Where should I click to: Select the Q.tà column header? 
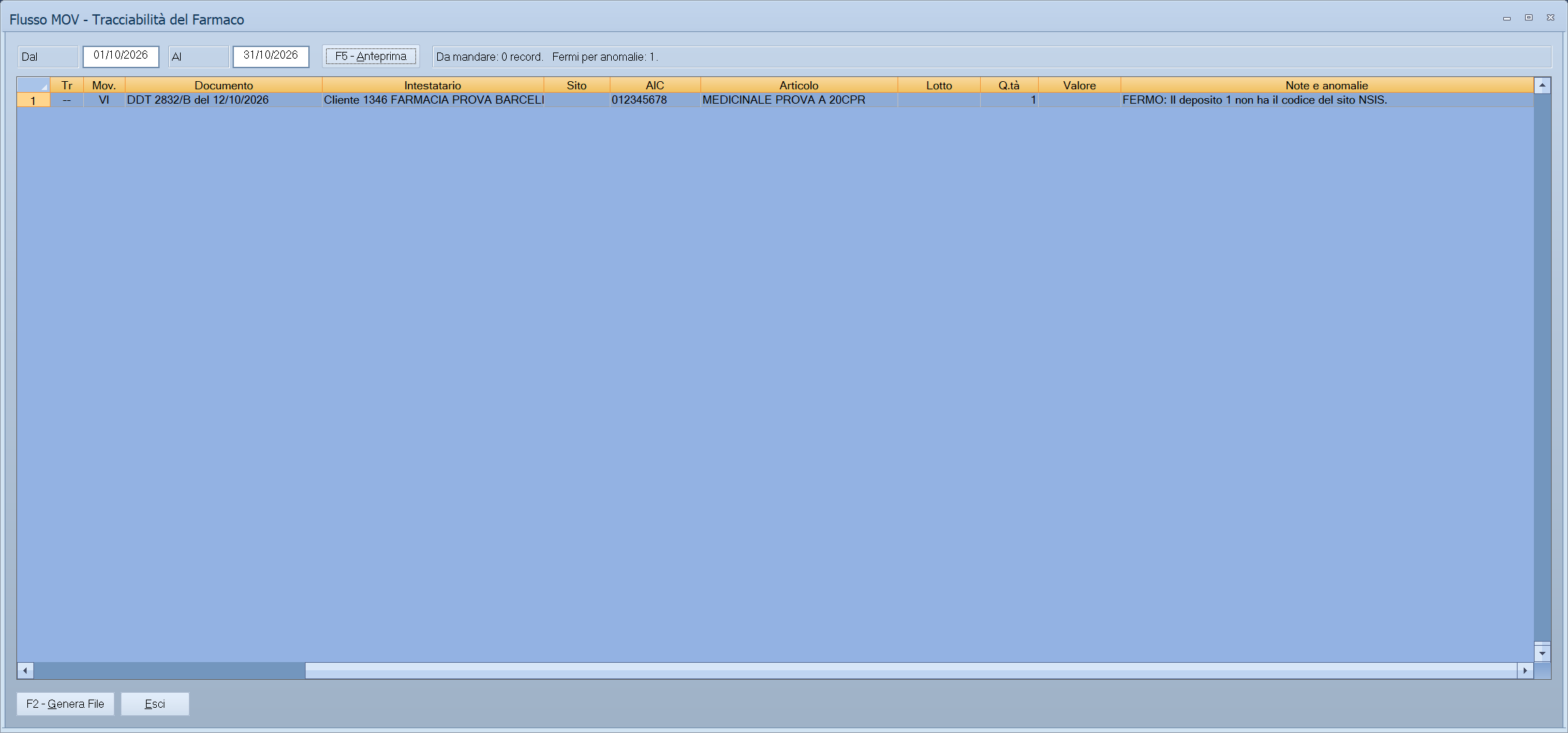click(x=1009, y=85)
